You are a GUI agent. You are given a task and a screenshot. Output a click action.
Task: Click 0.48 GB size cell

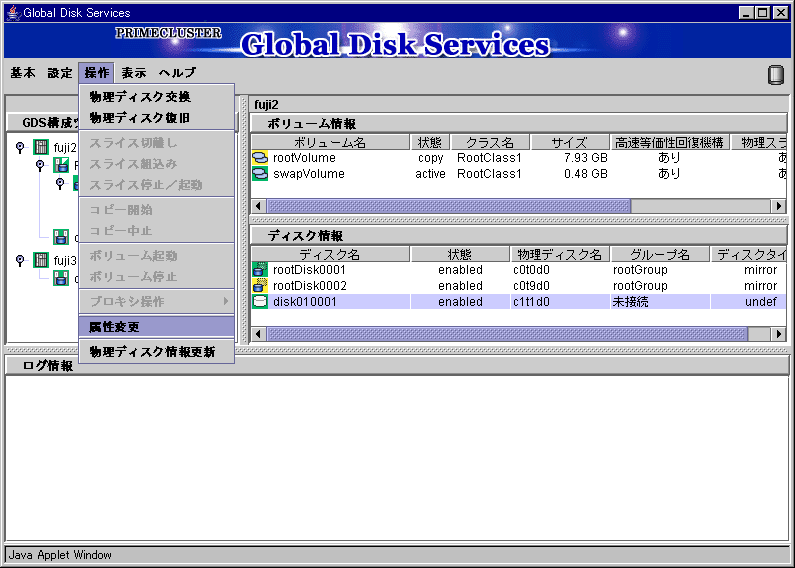[586, 173]
